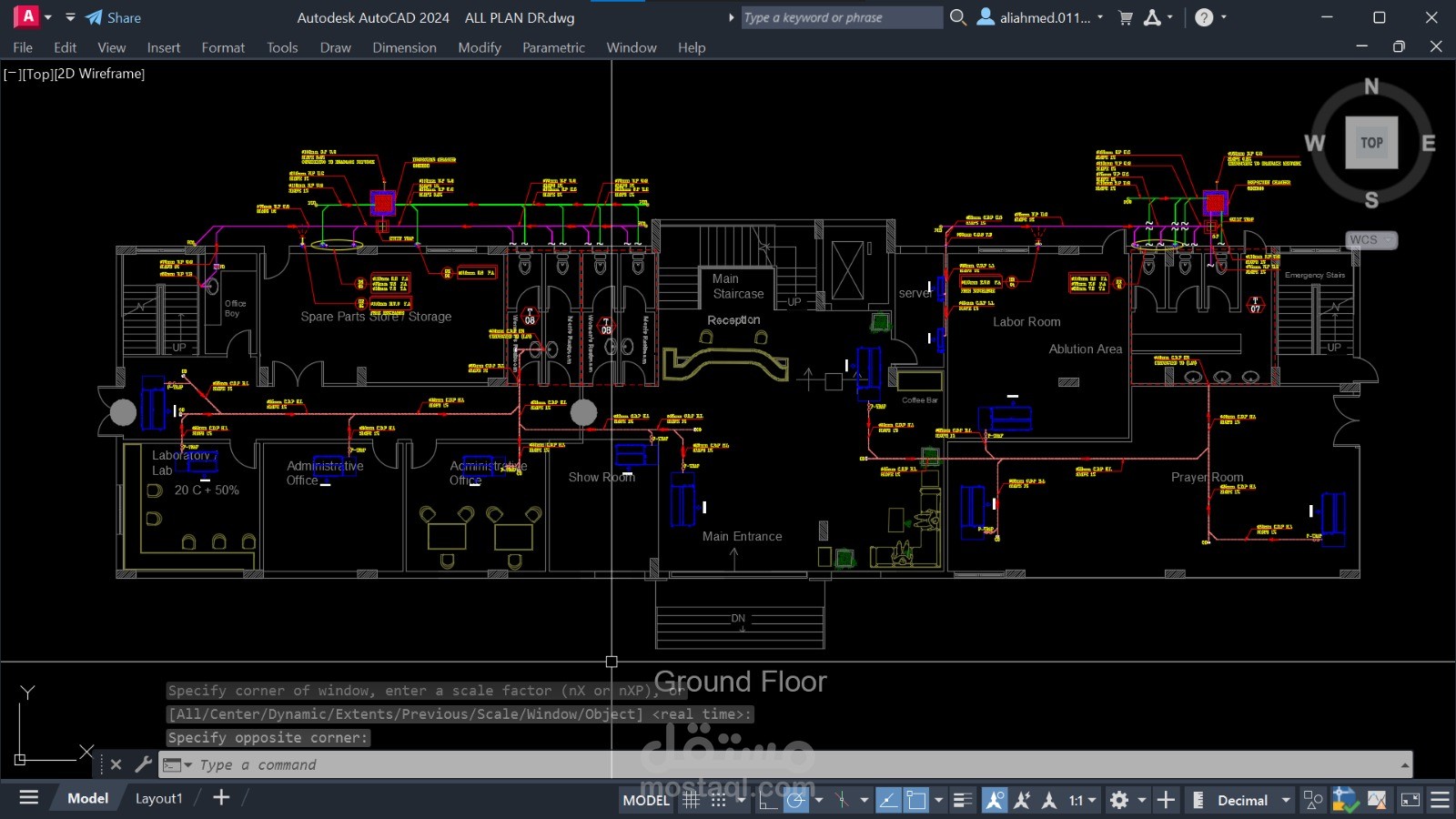Expand workspace switching dropdown arrow
1456x819 pixels.
1141,800
